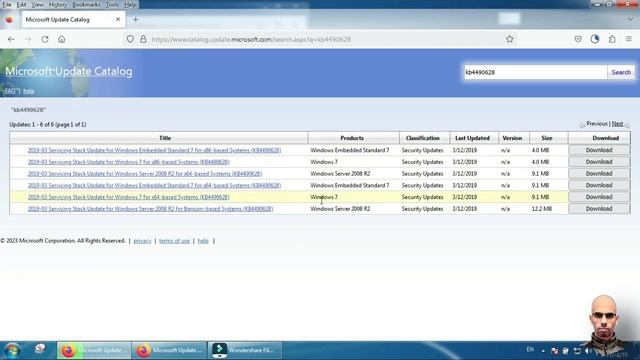List all tabs dropdown arrow
This screenshot has height=360, width=640.
coord(630,19)
